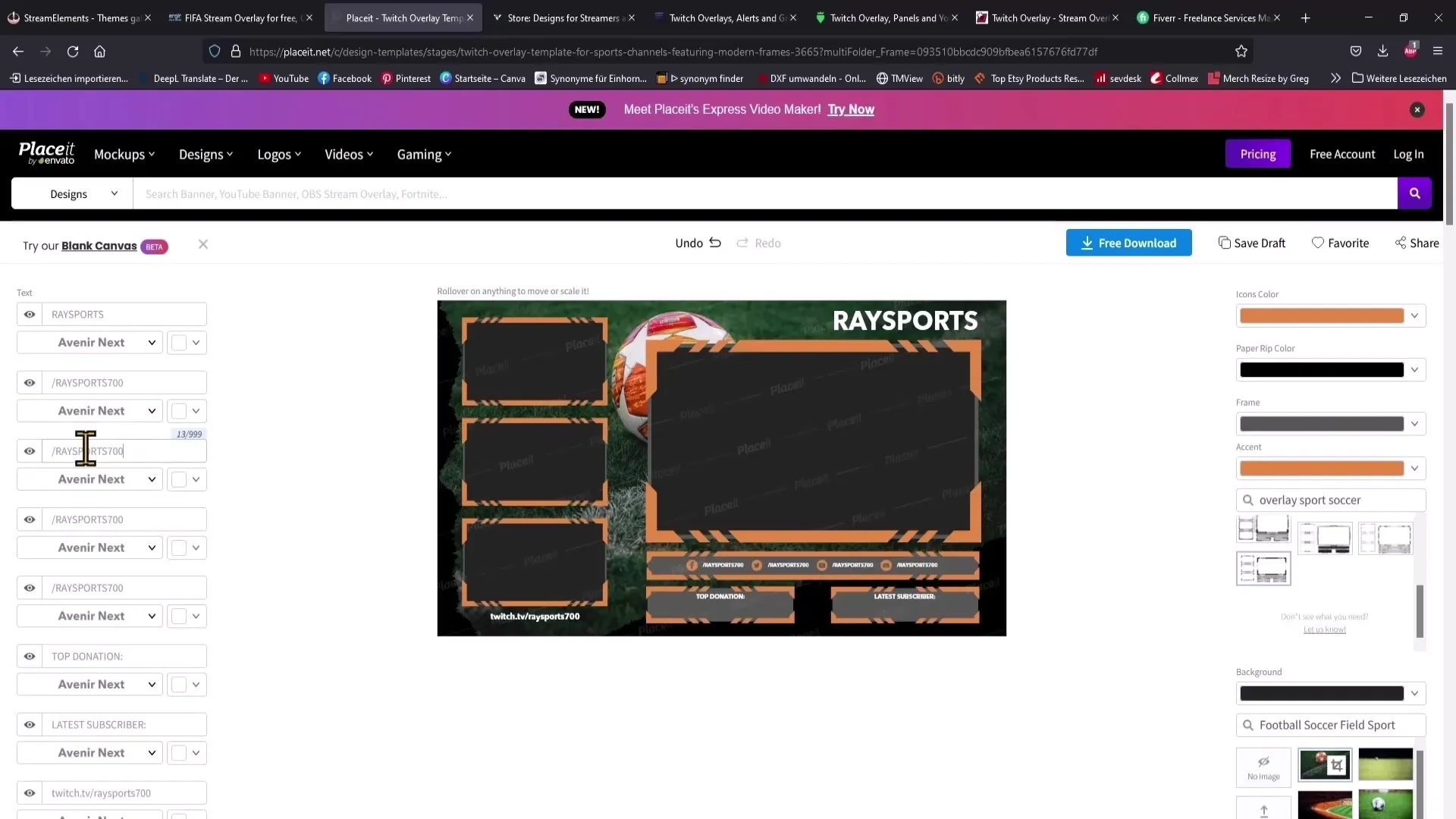Click the browser back arrow
Viewport: 1456px width, 819px height.
coord(18,52)
